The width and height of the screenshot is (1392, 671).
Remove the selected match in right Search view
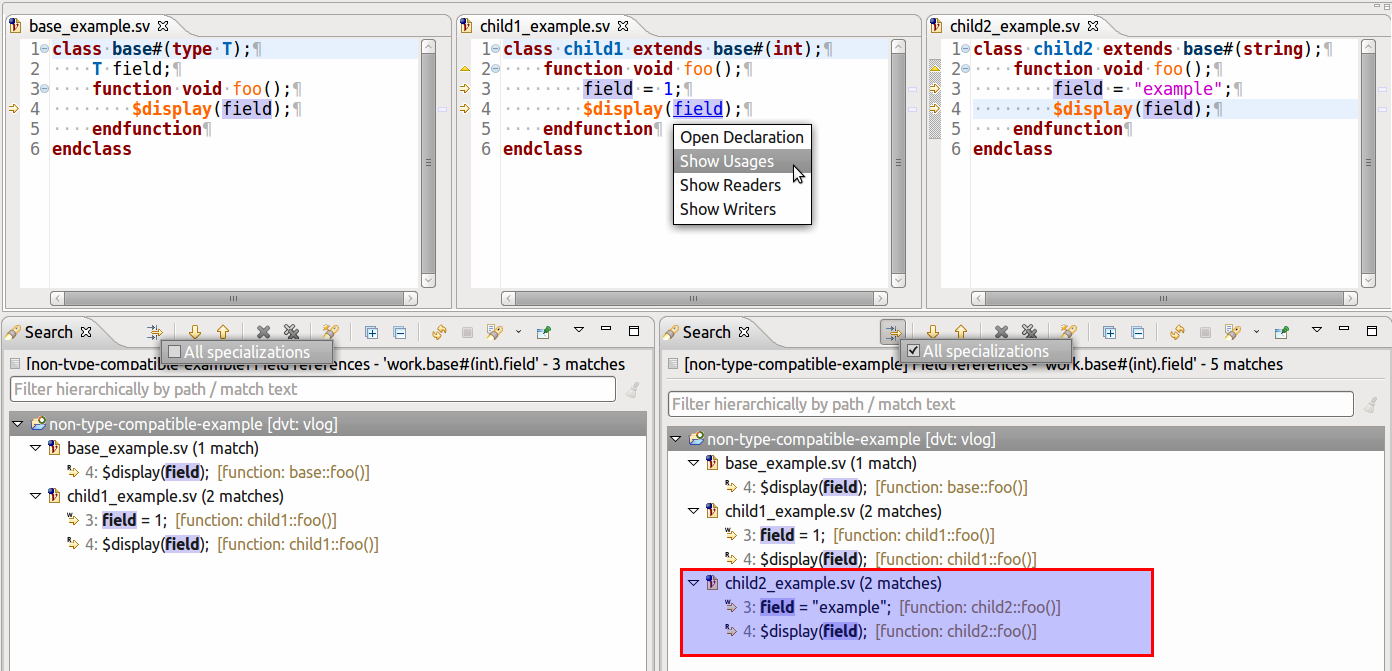[x=1002, y=331]
